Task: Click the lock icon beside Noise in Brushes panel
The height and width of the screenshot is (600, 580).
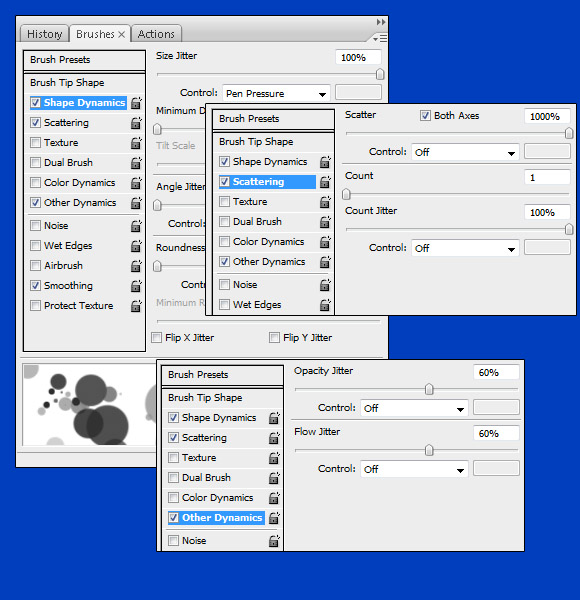Action: click(x=136, y=226)
